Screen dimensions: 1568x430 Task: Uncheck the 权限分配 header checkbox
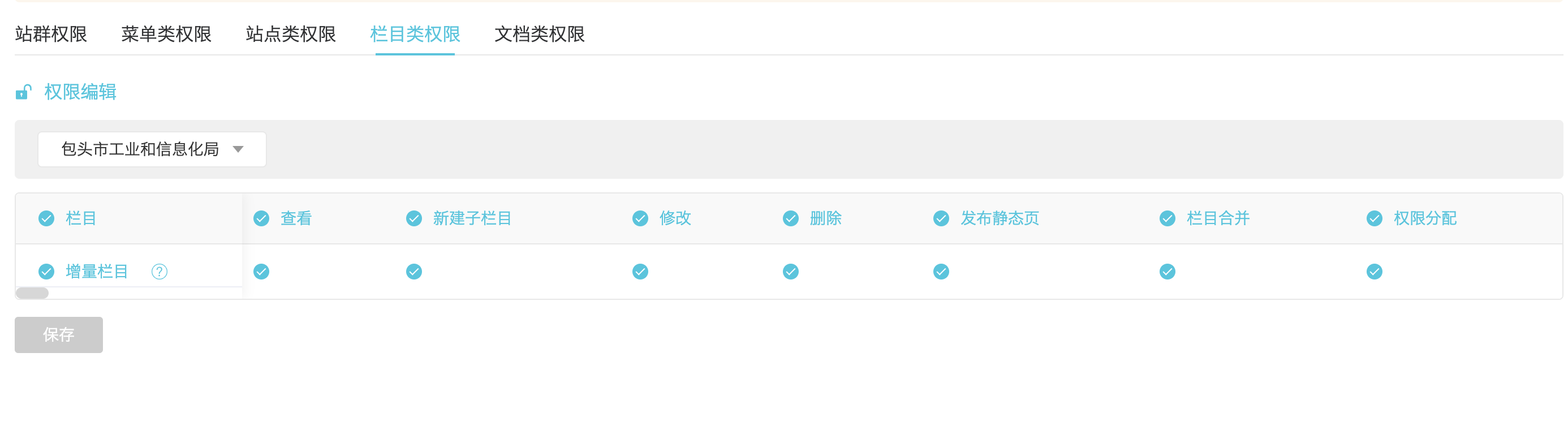pyautogui.click(x=1375, y=218)
